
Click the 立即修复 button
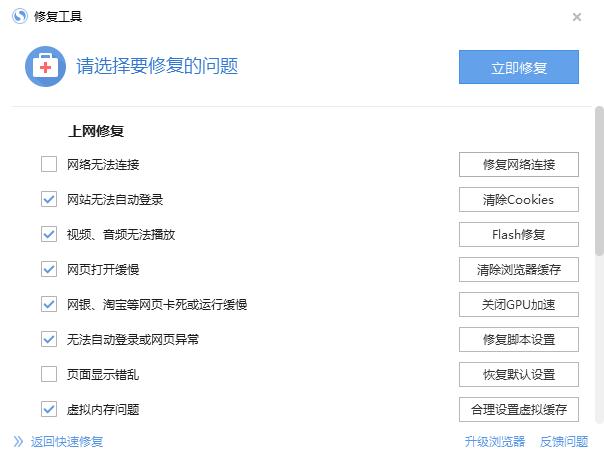pyautogui.click(x=519, y=67)
